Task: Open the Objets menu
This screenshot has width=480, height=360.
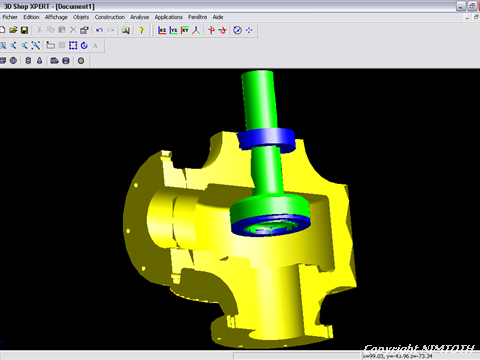Action: 81,17
